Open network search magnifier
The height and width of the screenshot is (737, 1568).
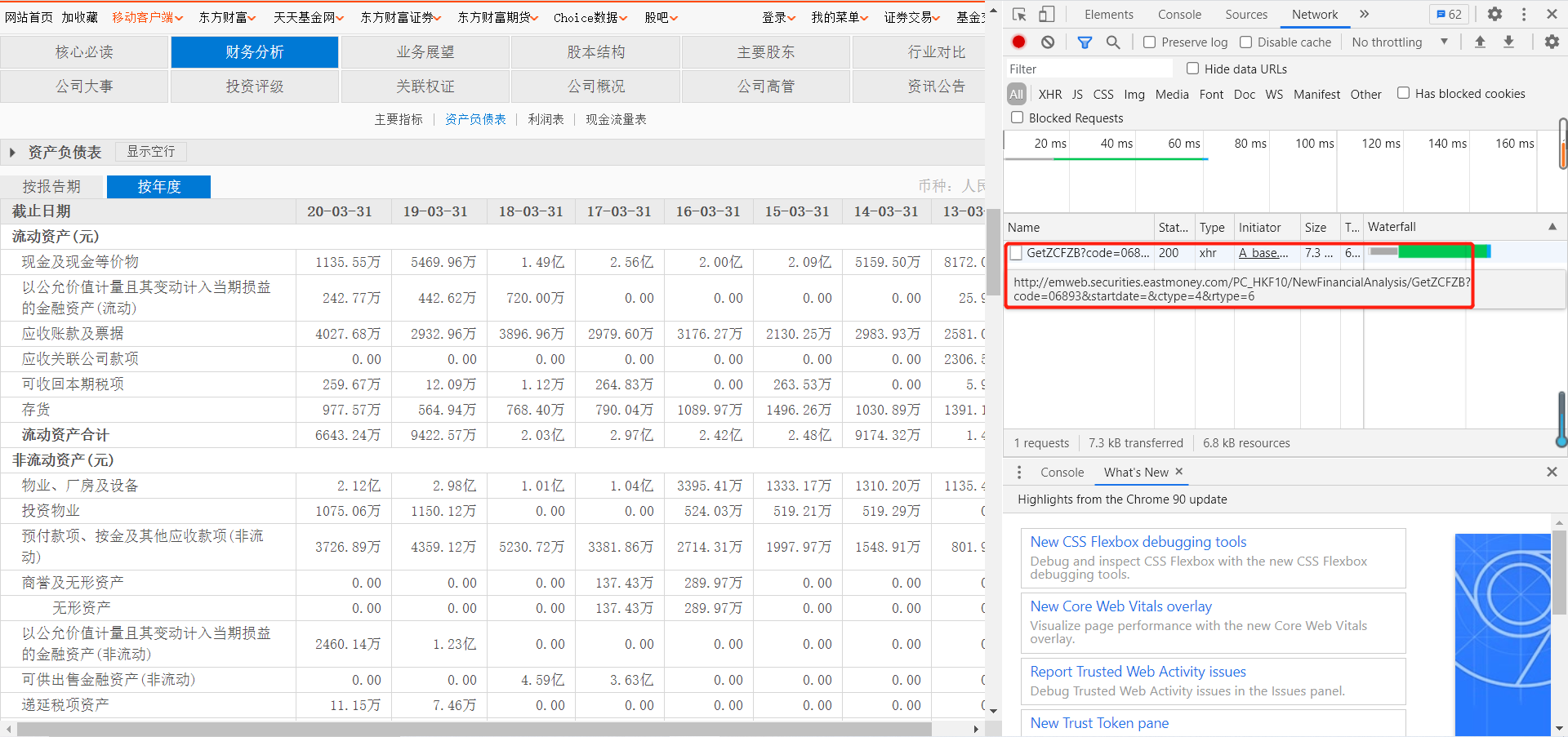1113,42
